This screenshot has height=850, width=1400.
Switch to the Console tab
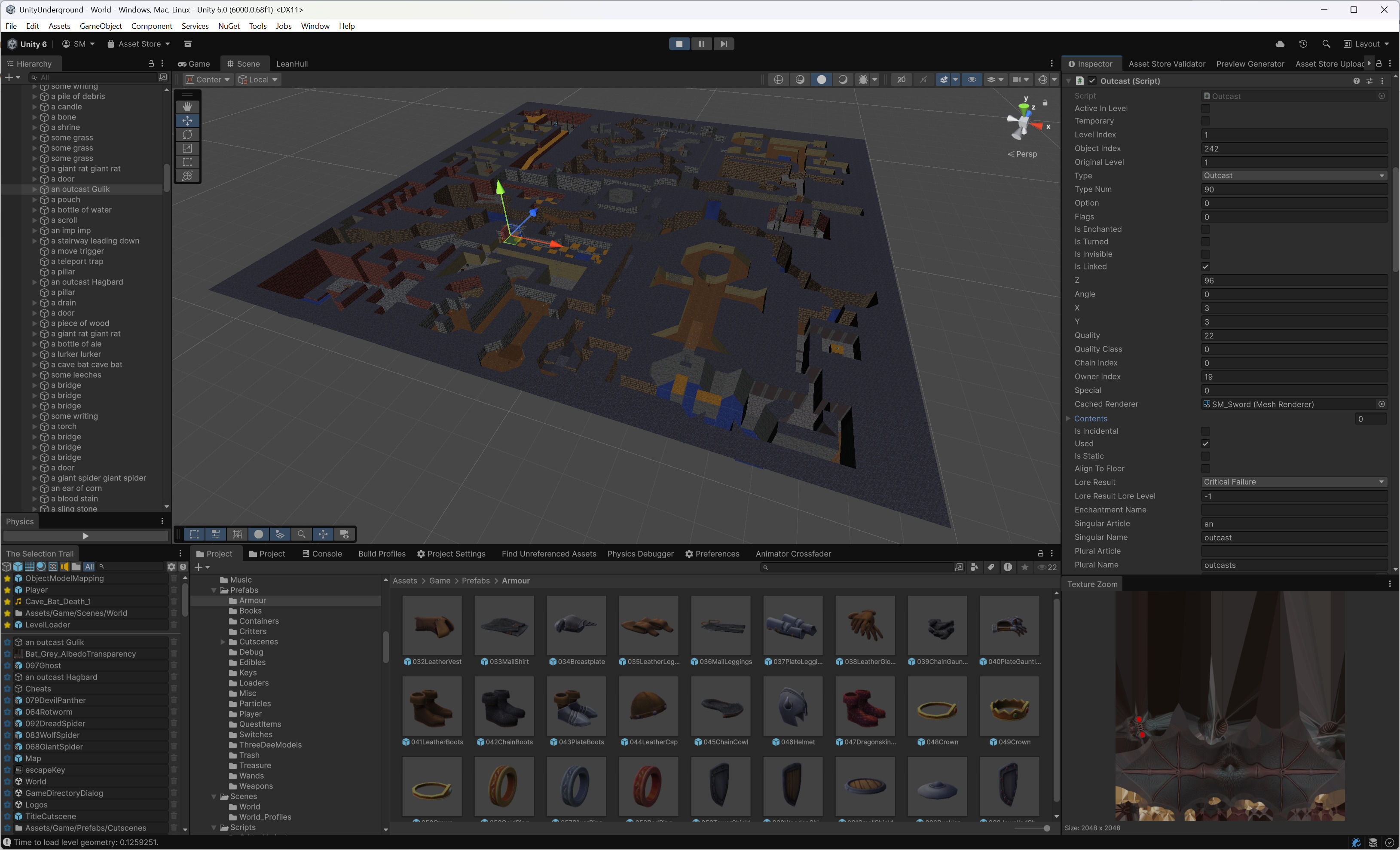click(x=322, y=554)
